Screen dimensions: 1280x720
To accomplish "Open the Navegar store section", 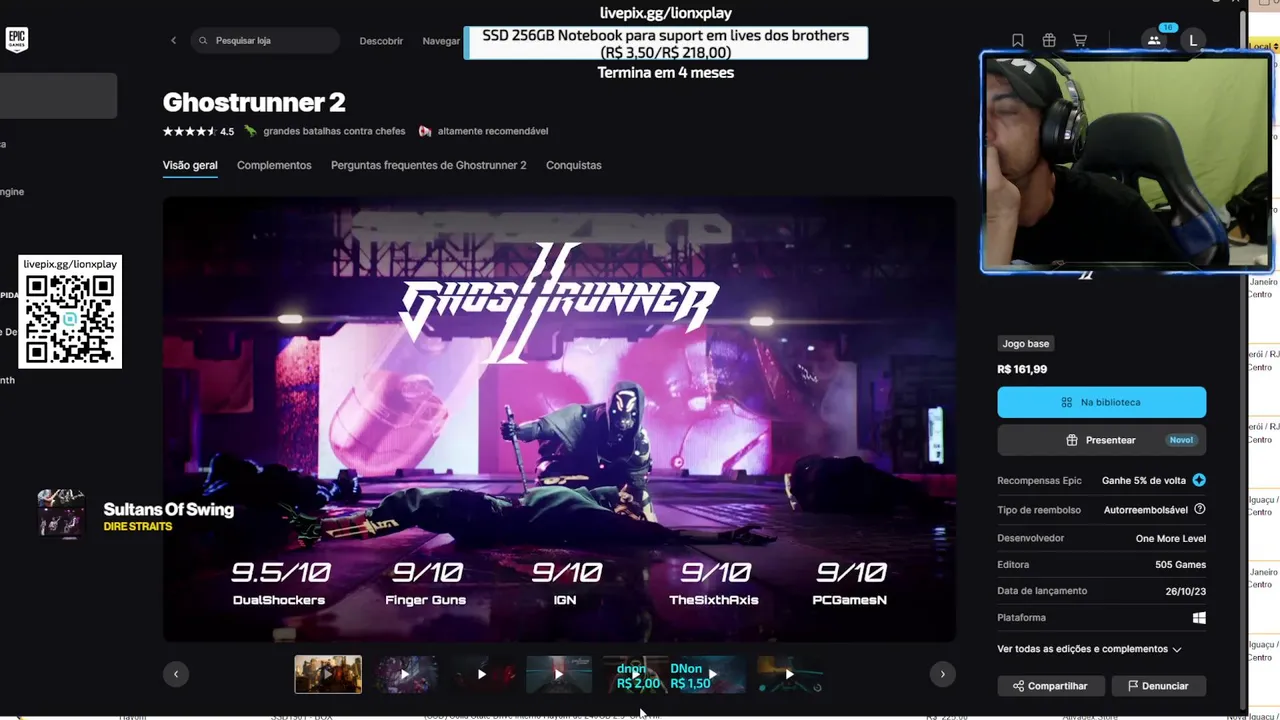I will pos(441,41).
